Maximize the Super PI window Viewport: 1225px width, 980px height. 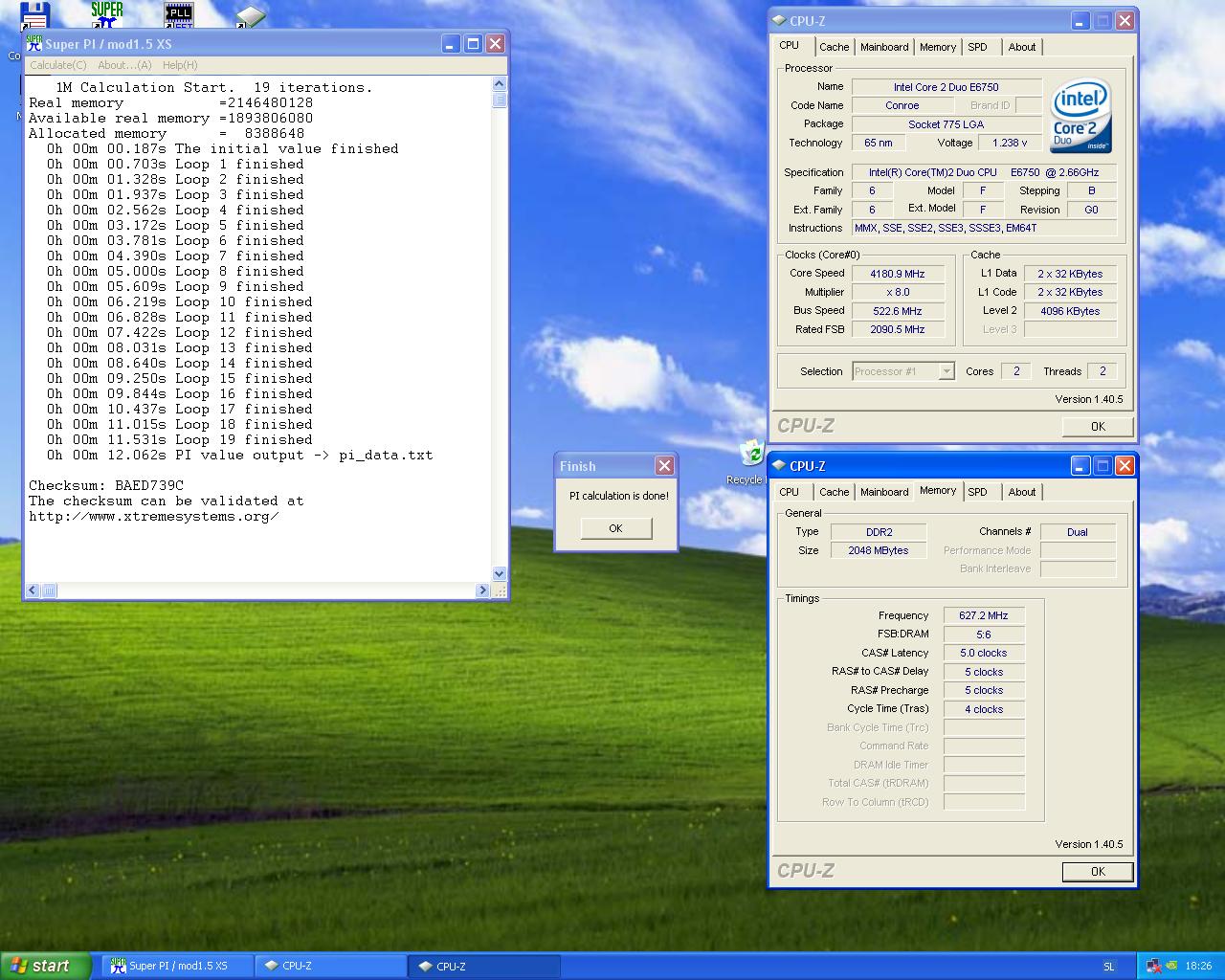tap(473, 44)
